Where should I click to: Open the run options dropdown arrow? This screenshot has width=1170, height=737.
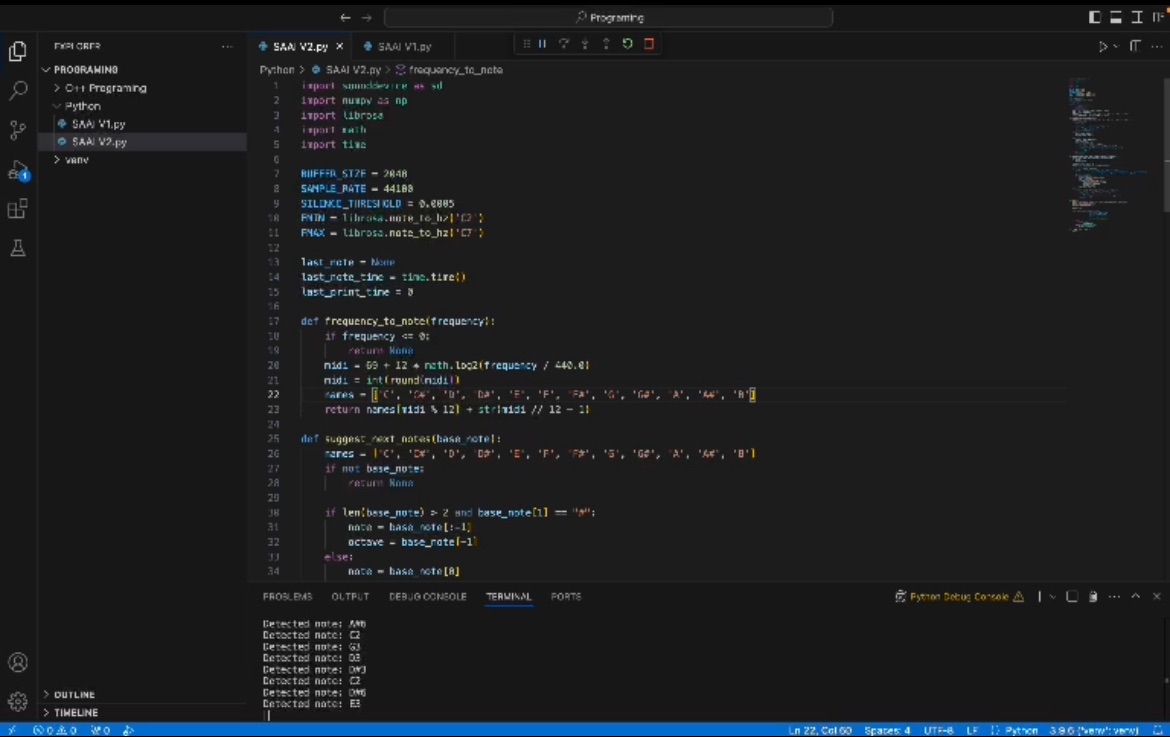1116,46
